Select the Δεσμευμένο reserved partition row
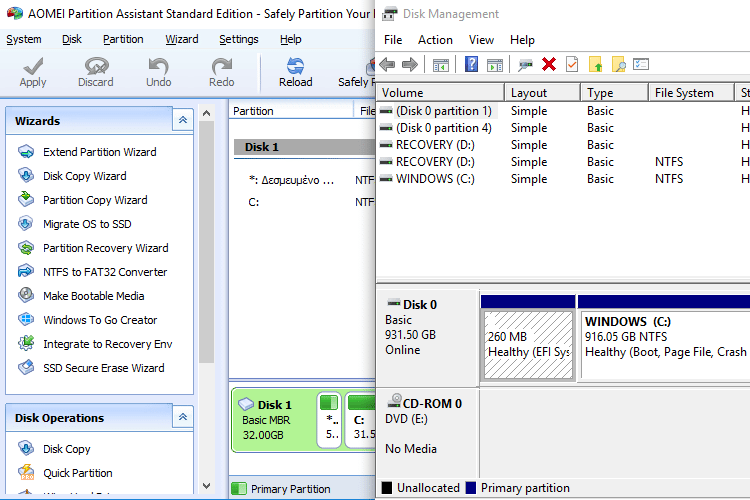Viewport: 750px width, 500px height. click(304, 180)
